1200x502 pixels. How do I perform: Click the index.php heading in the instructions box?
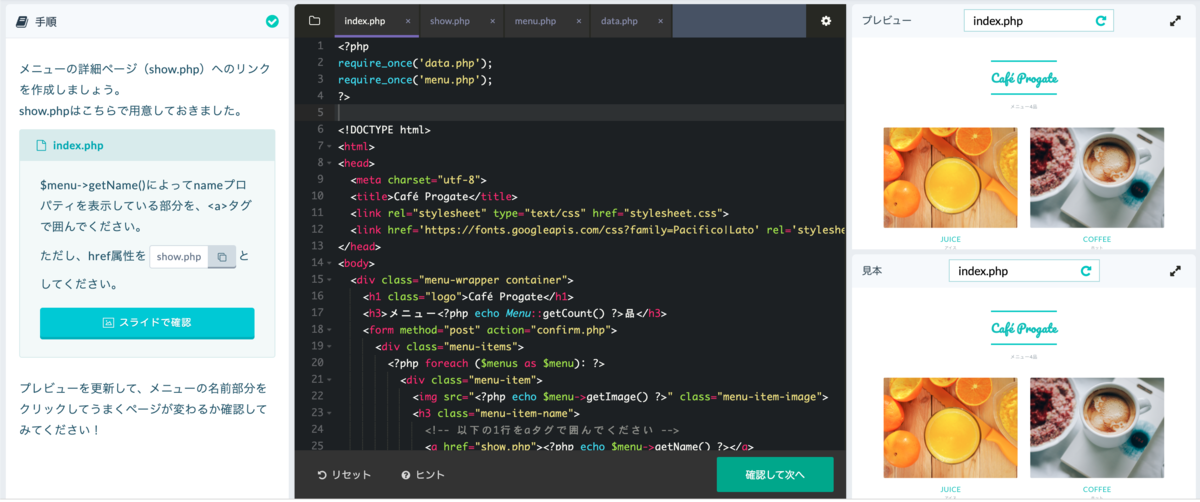[x=78, y=145]
